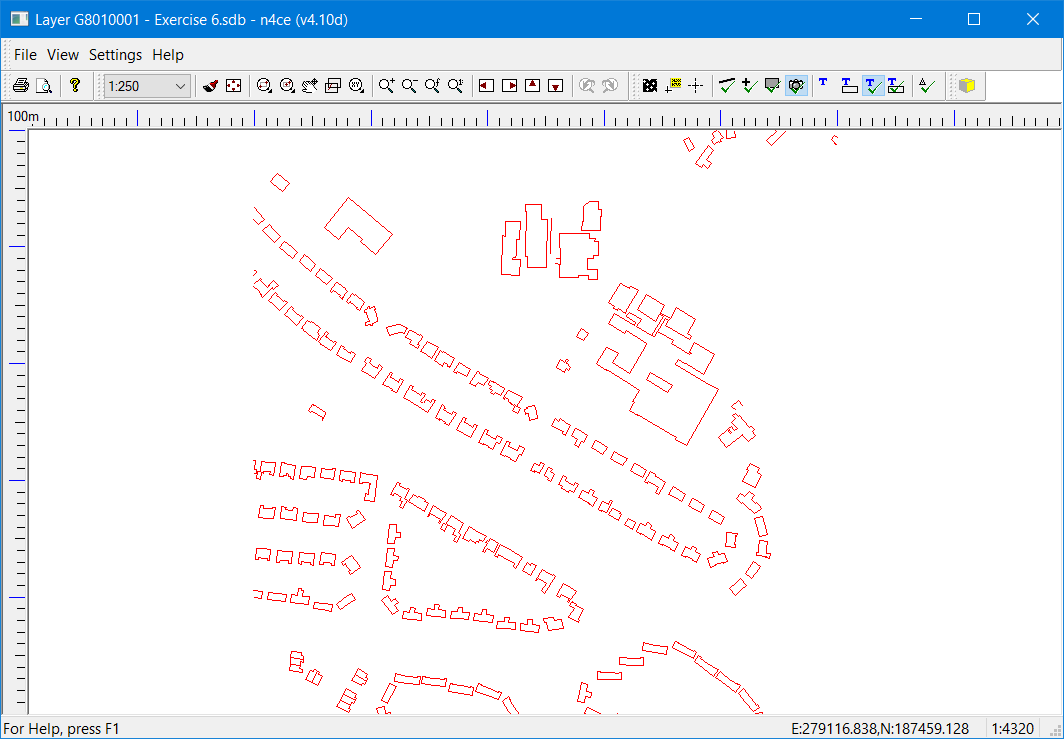The image size is (1064, 739).
Task: Click the 100m label on the ruler
Action: (x=22, y=117)
